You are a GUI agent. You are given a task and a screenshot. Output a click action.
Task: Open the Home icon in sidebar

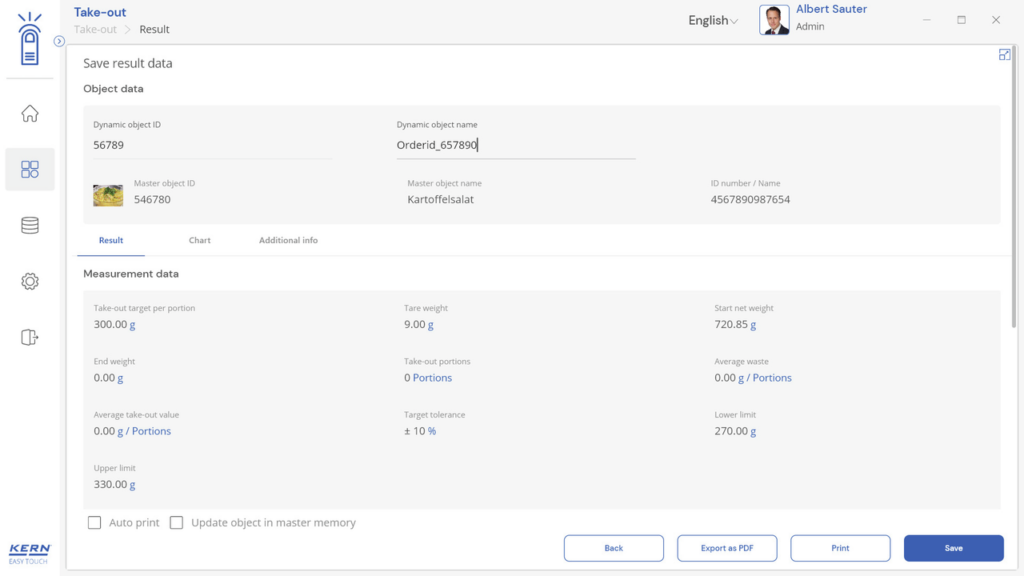(x=29, y=114)
